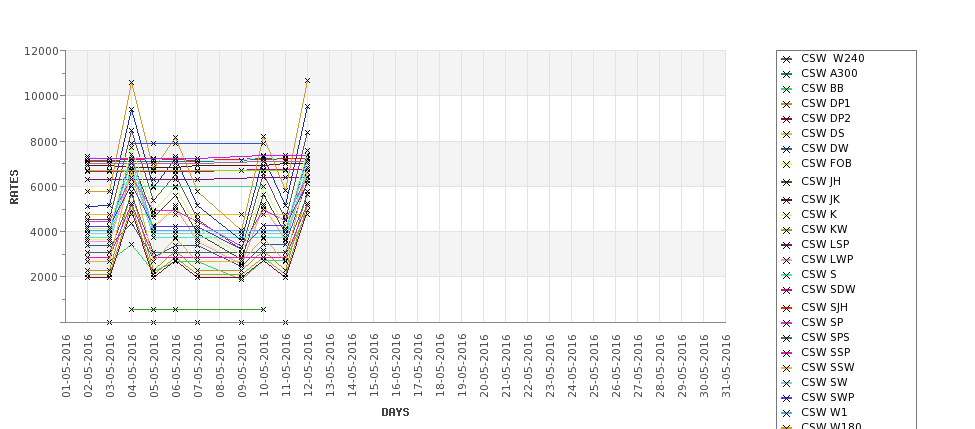Click the CSW SWP legend label
Viewport: 975px width, 429px height.
tap(827, 397)
